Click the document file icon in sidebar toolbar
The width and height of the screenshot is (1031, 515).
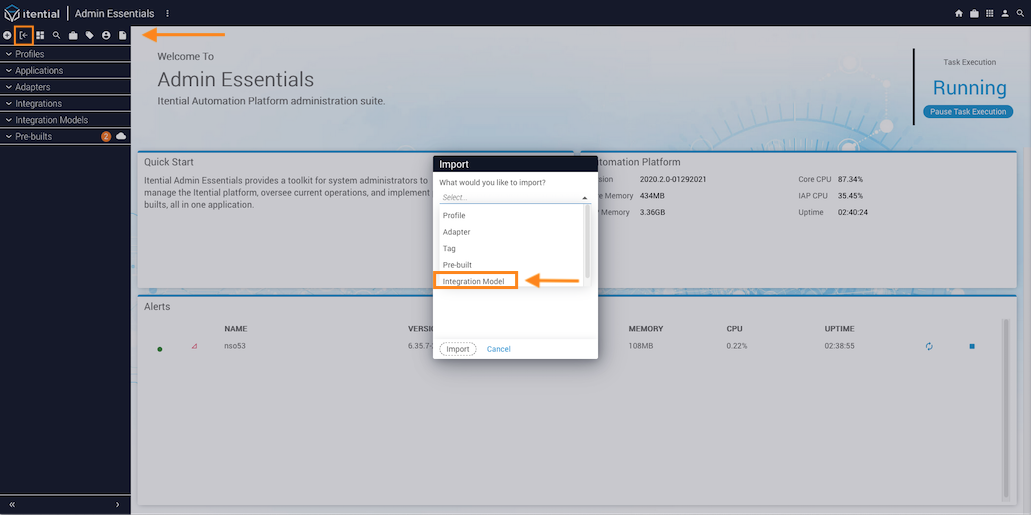coord(122,35)
